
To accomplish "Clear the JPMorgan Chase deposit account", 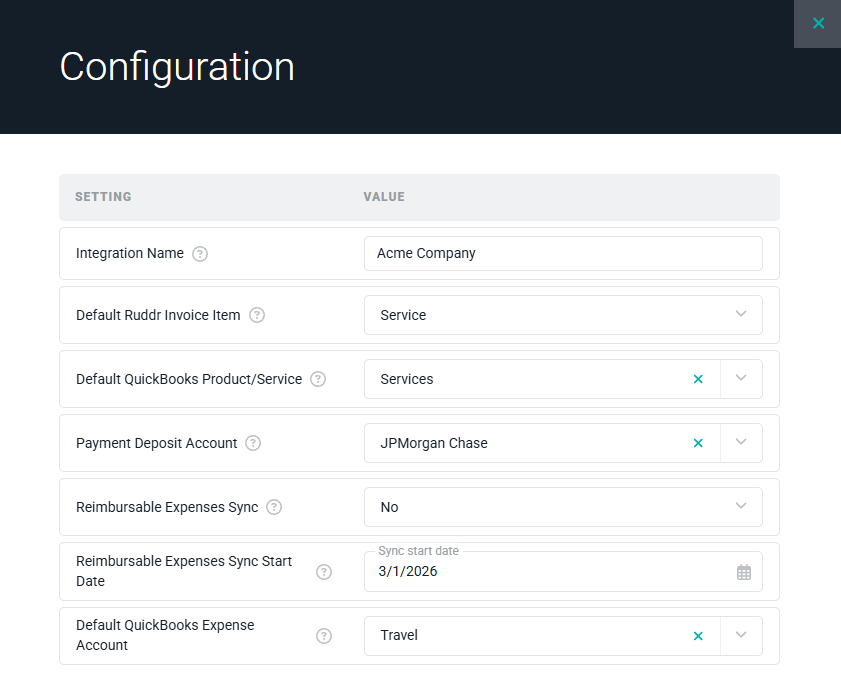I will click(698, 443).
